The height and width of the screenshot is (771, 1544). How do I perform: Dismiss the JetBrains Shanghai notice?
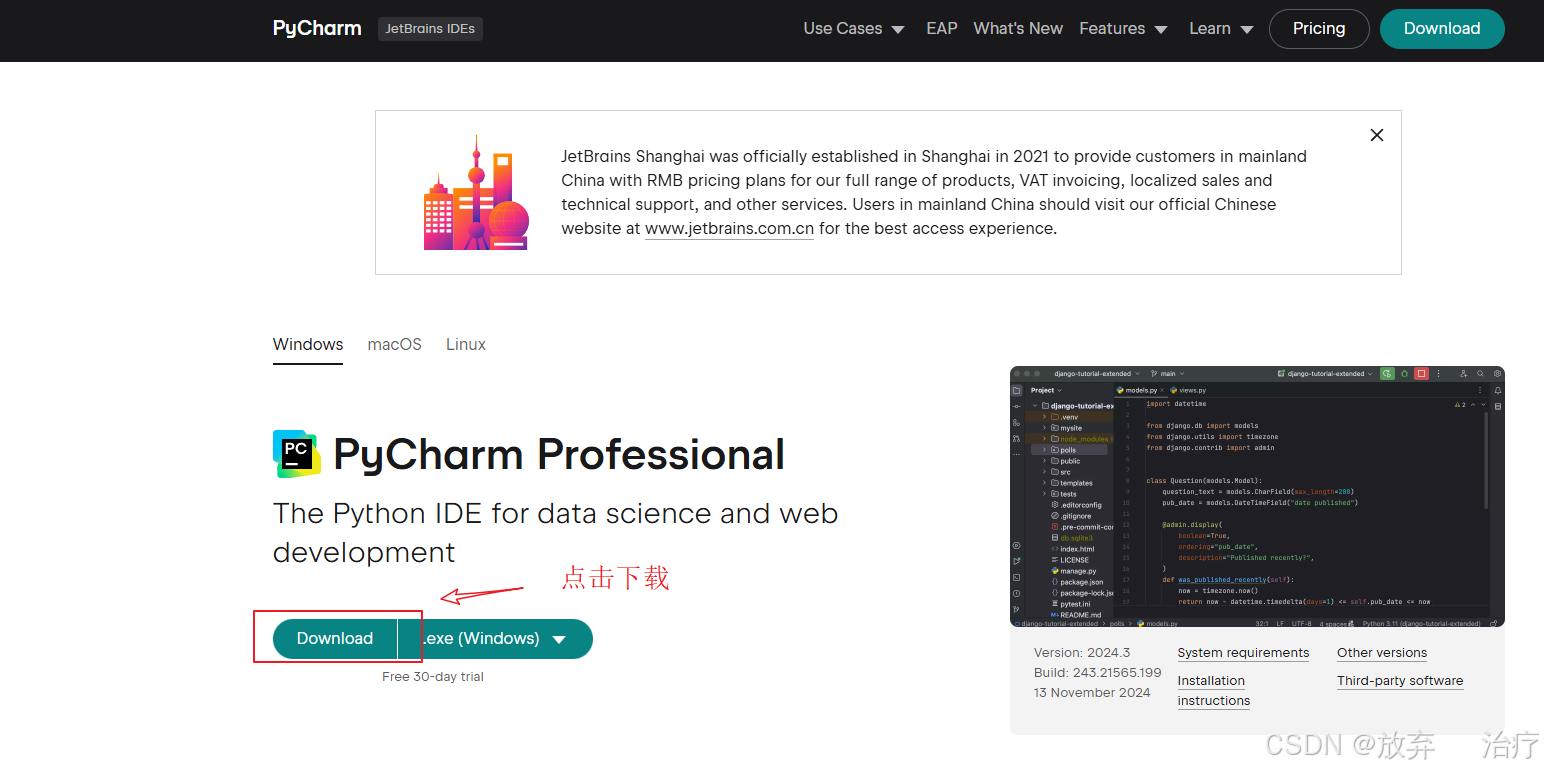coord(1377,135)
